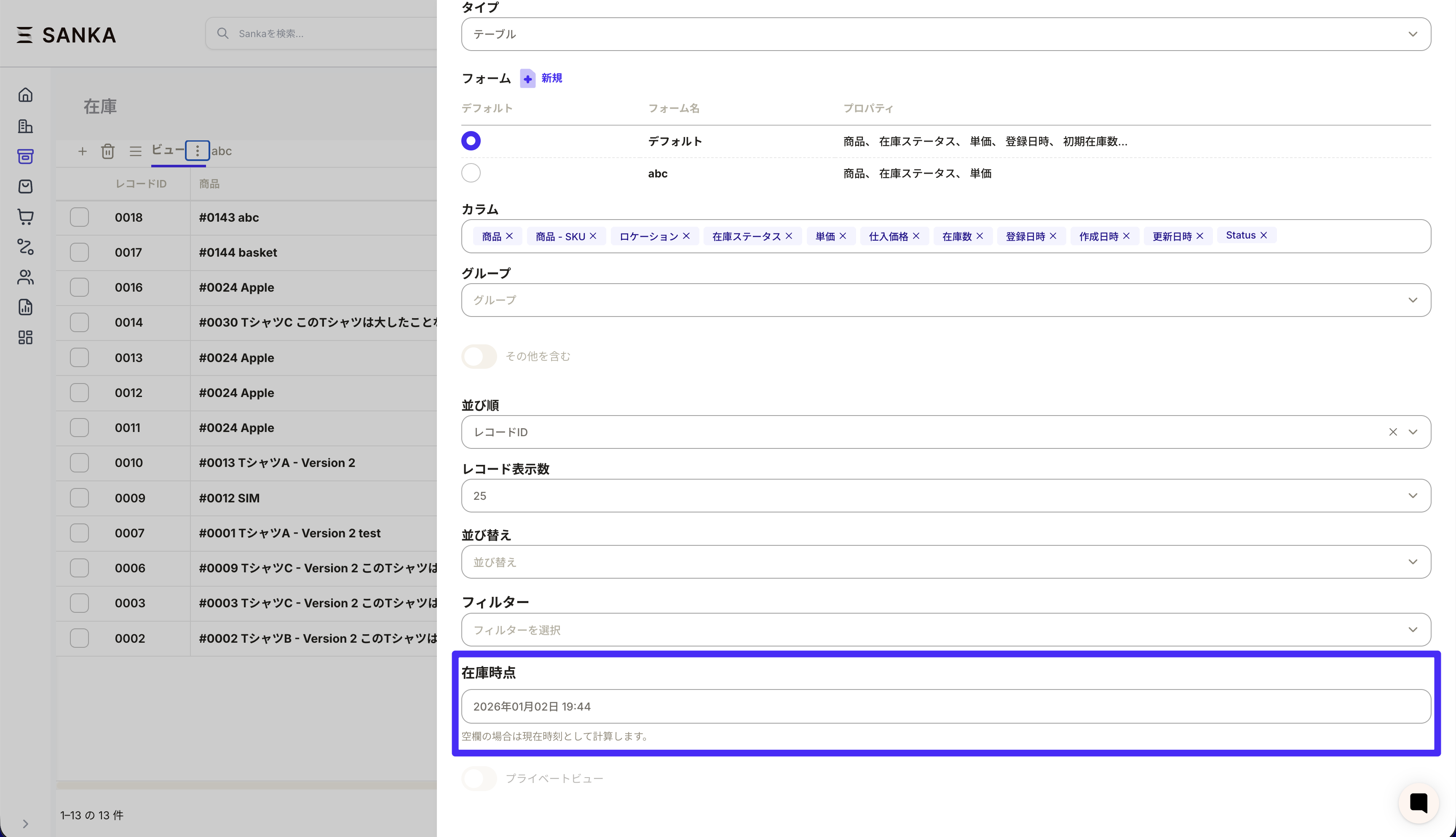Enable the プライベートビュー toggle
The image size is (1456, 837).
click(479, 778)
